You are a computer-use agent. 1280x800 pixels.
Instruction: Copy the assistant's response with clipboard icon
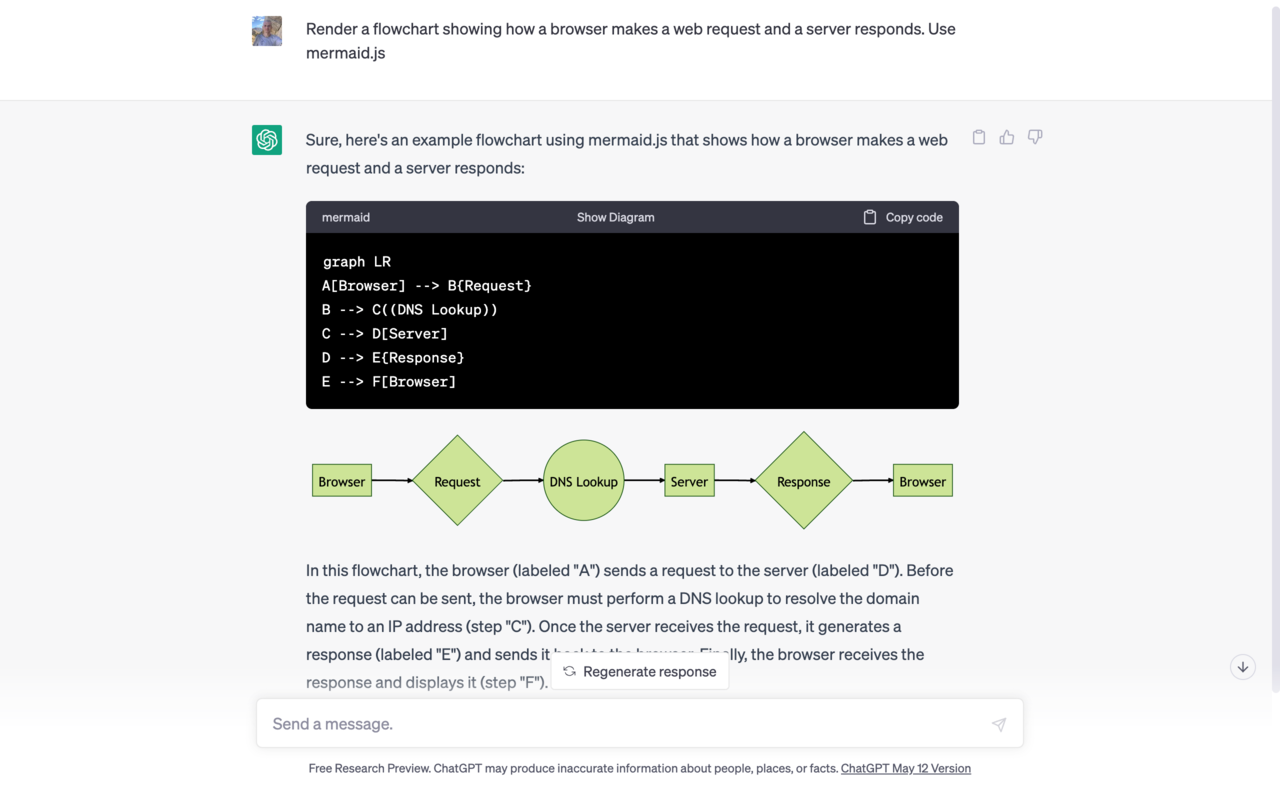(x=979, y=137)
